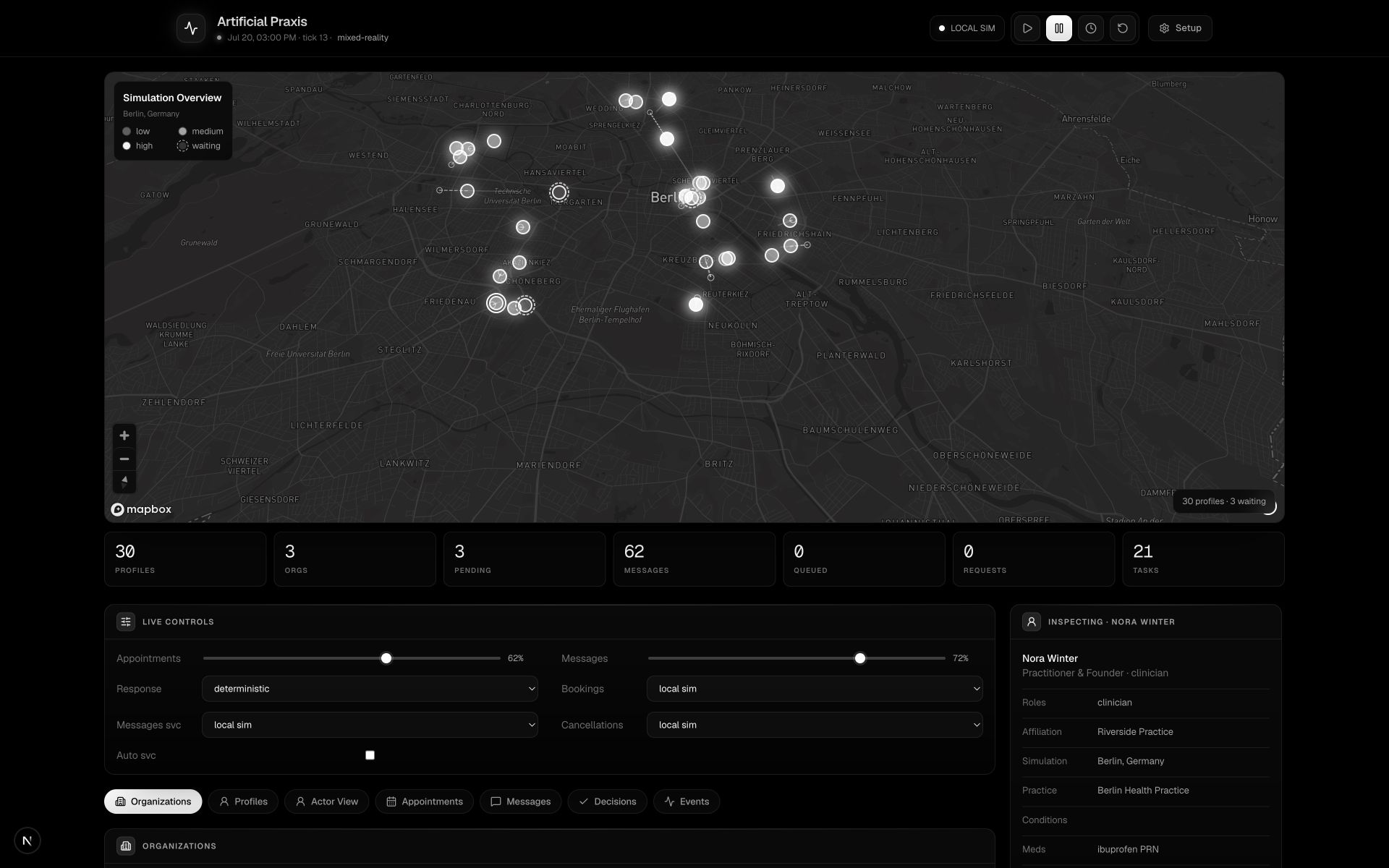Screen dimensions: 1389x868
Task: Click the 3 Orgs stat card
Action: (354, 559)
